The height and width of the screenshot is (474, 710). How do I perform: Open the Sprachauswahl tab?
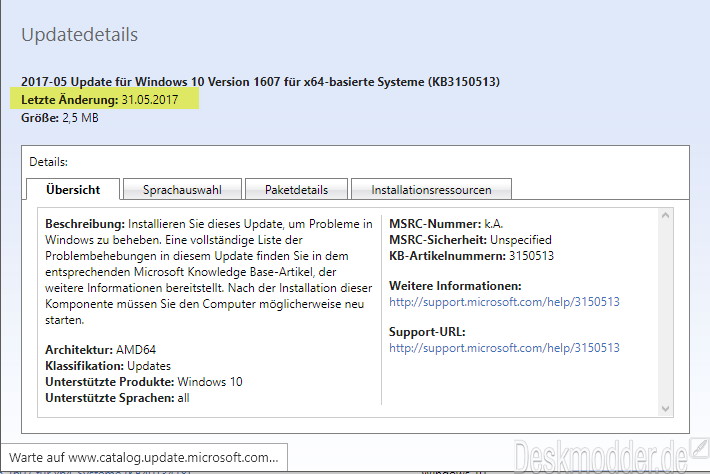(182, 190)
